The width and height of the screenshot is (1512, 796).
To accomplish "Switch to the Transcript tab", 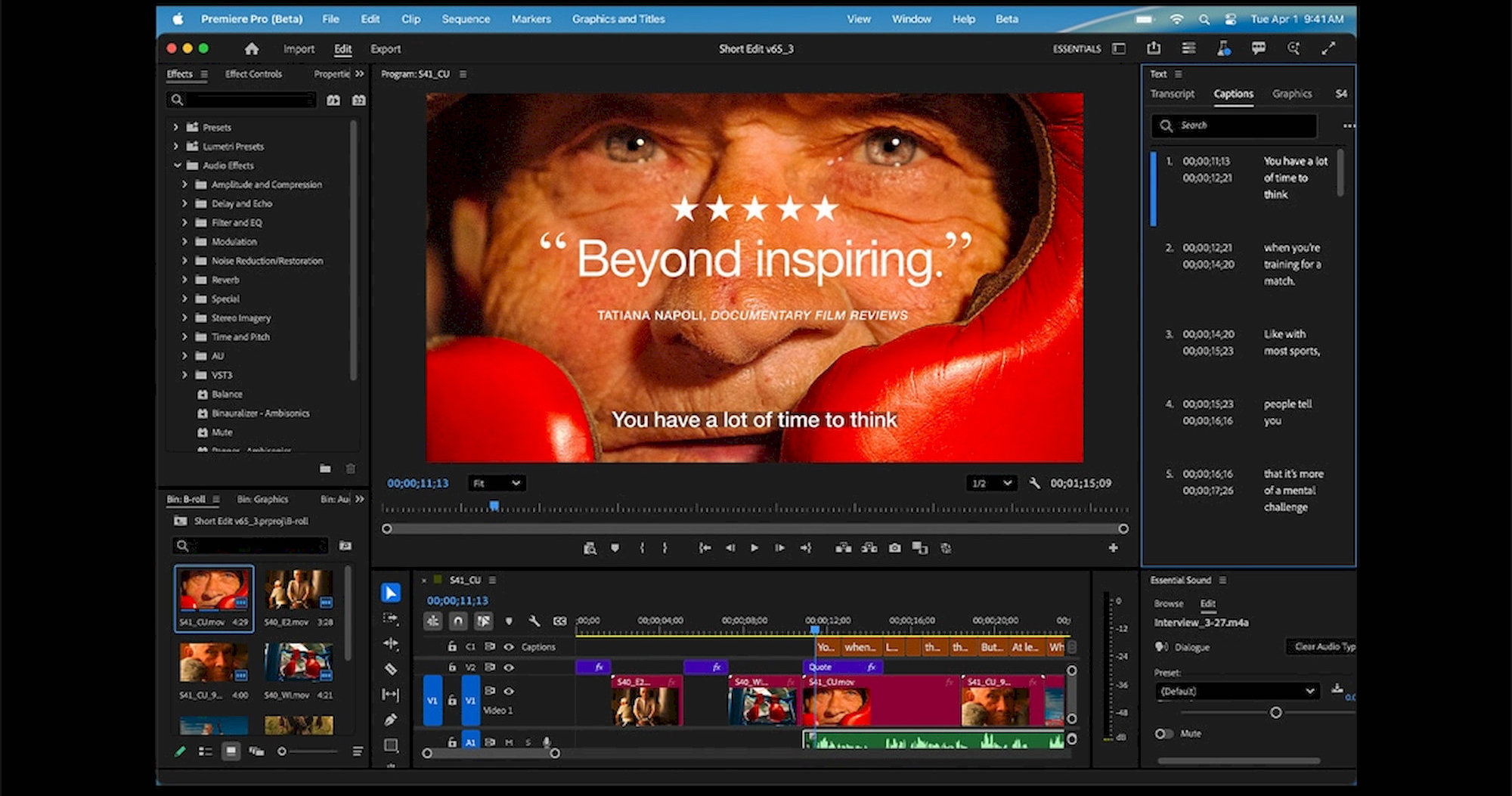I will (1172, 94).
